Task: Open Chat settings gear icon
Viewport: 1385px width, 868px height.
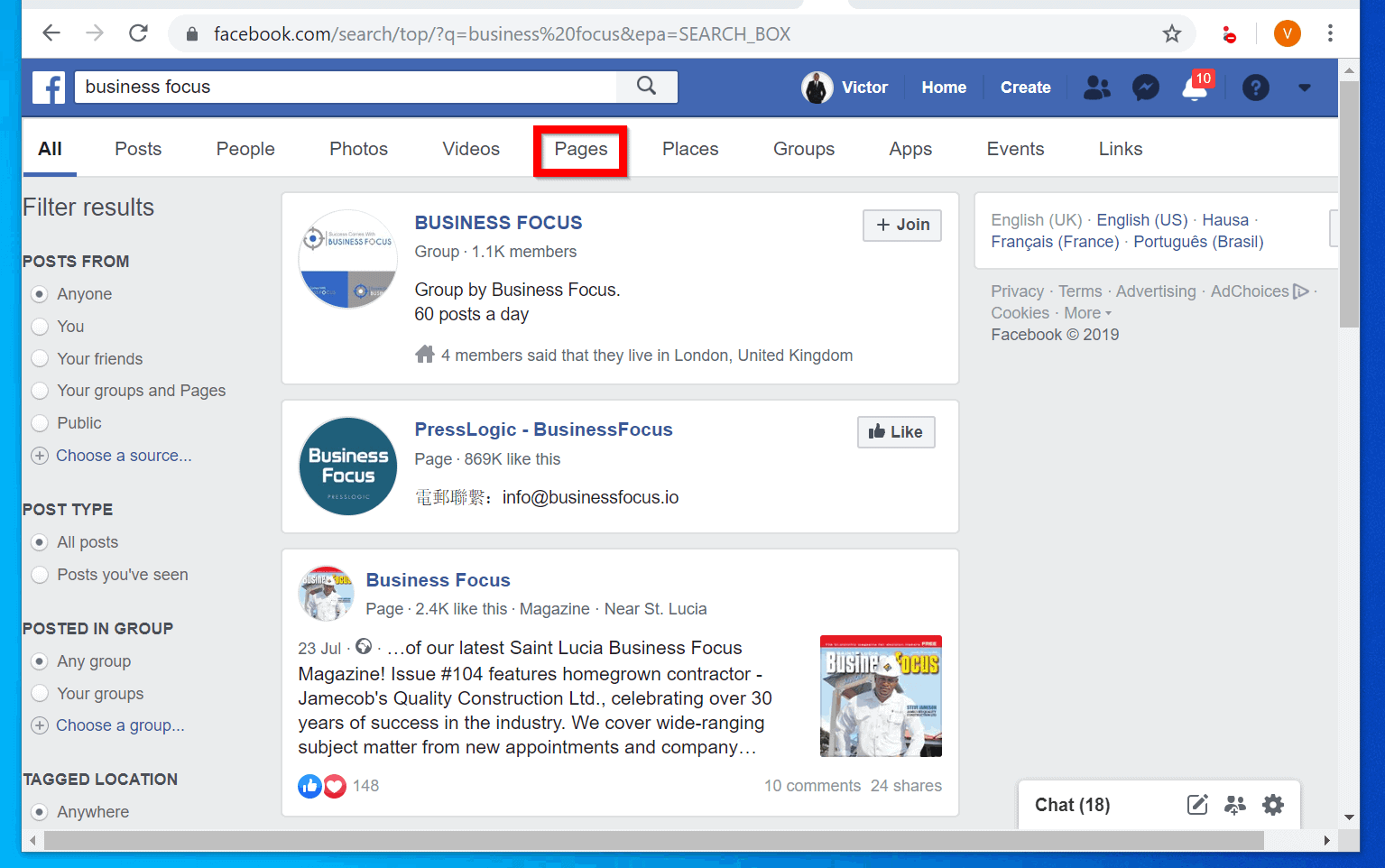Action: click(1273, 804)
